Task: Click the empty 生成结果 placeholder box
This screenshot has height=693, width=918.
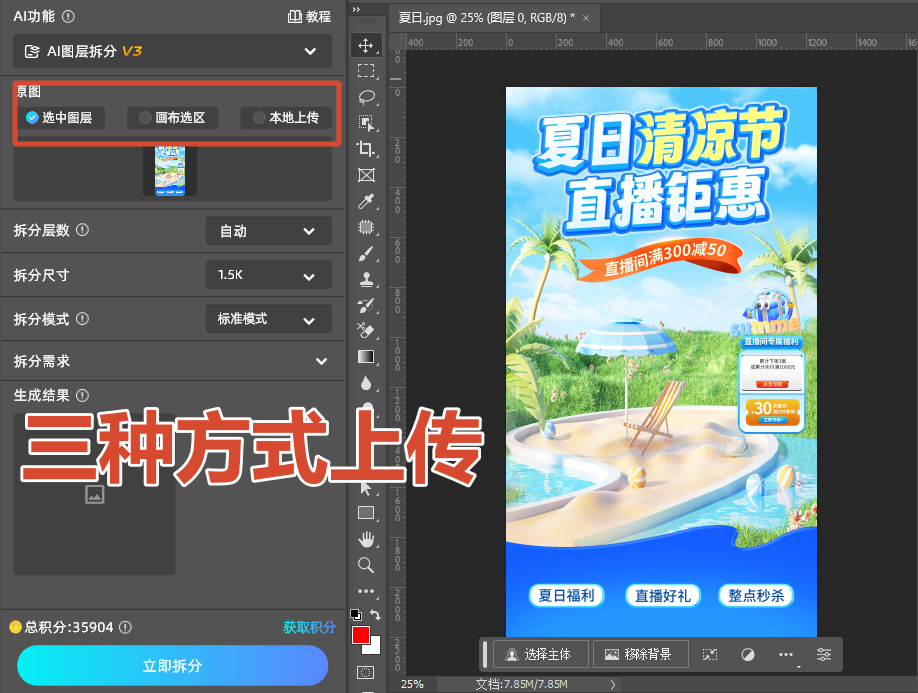Action: [94, 494]
